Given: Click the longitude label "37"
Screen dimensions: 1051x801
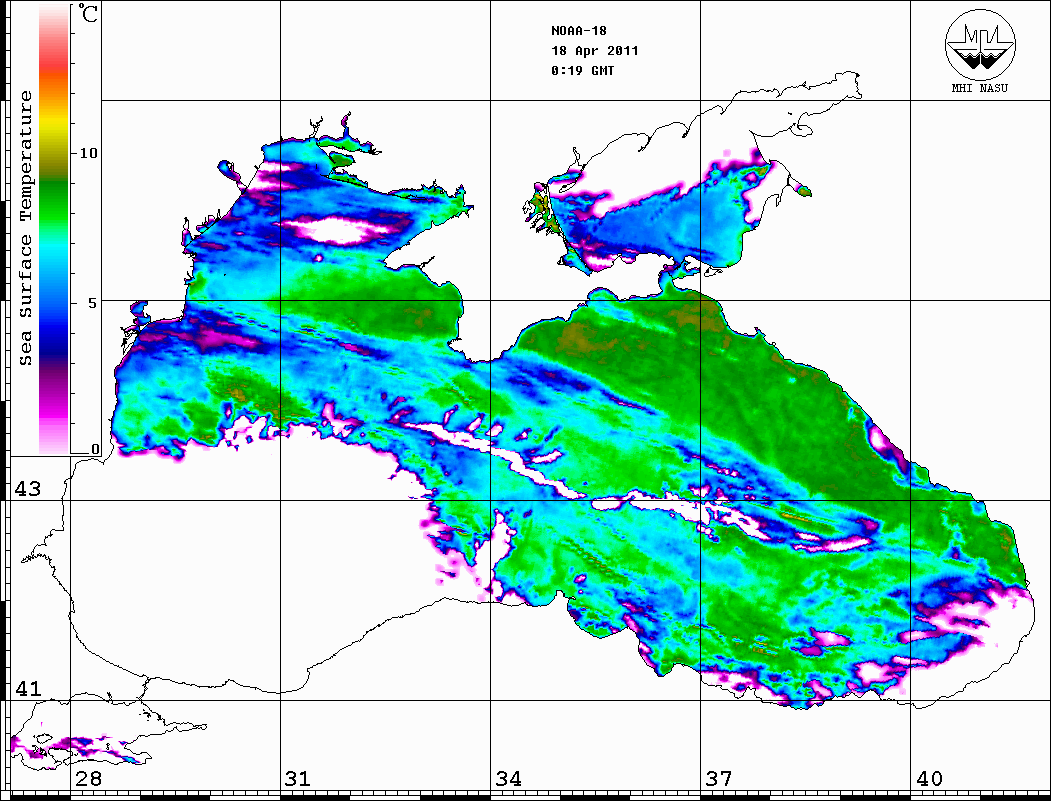Looking at the screenshot, I should tap(719, 778).
